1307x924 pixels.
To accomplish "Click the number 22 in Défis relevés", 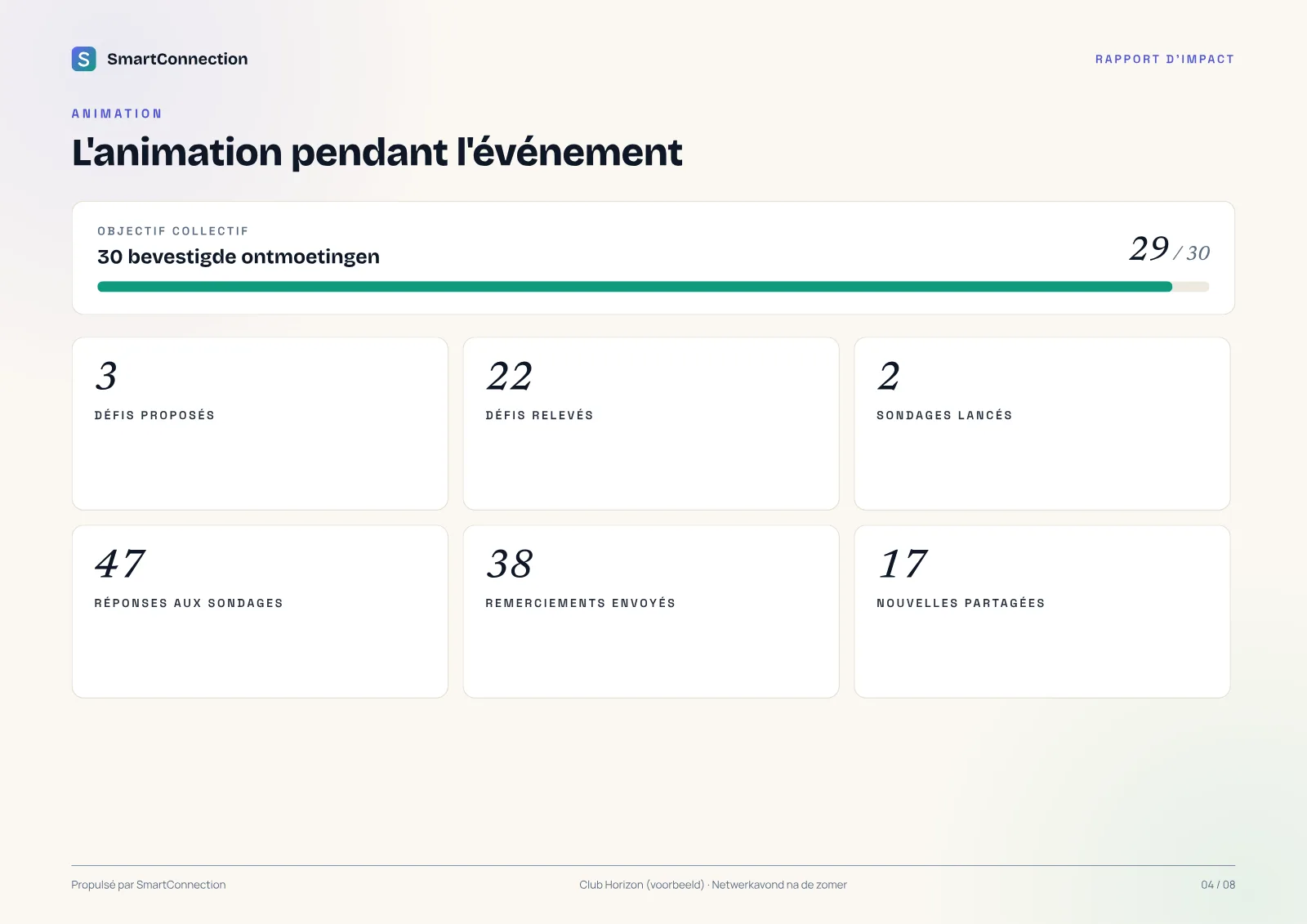I will [509, 377].
